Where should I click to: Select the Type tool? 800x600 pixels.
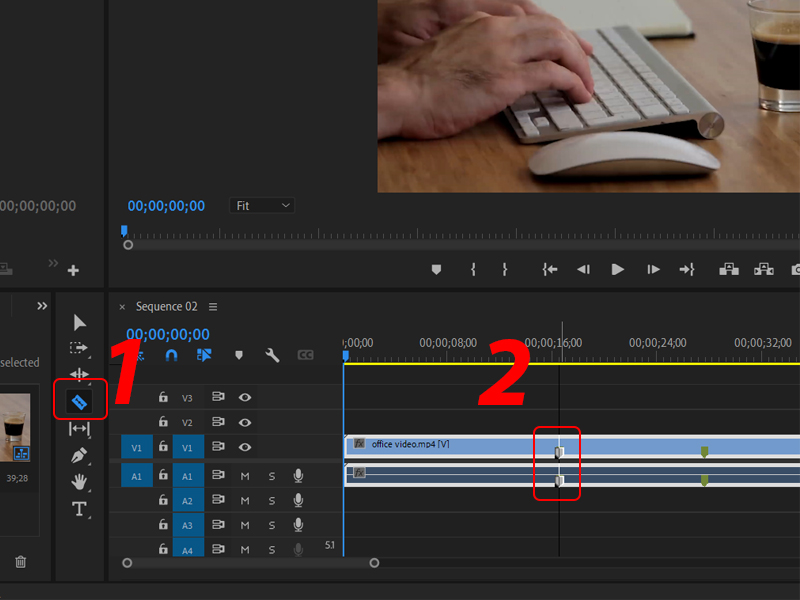click(x=79, y=509)
